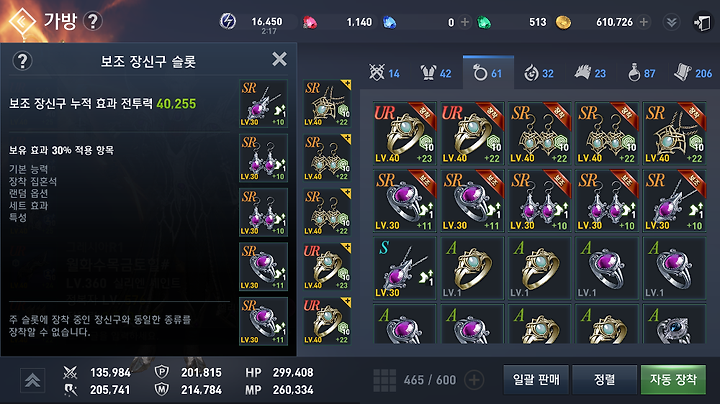Viewport: 720px width, 404px height.
Task: Select the first UR ring LV.40 +23 in inventory
Action: pyautogui.click(x=405, y=133)
